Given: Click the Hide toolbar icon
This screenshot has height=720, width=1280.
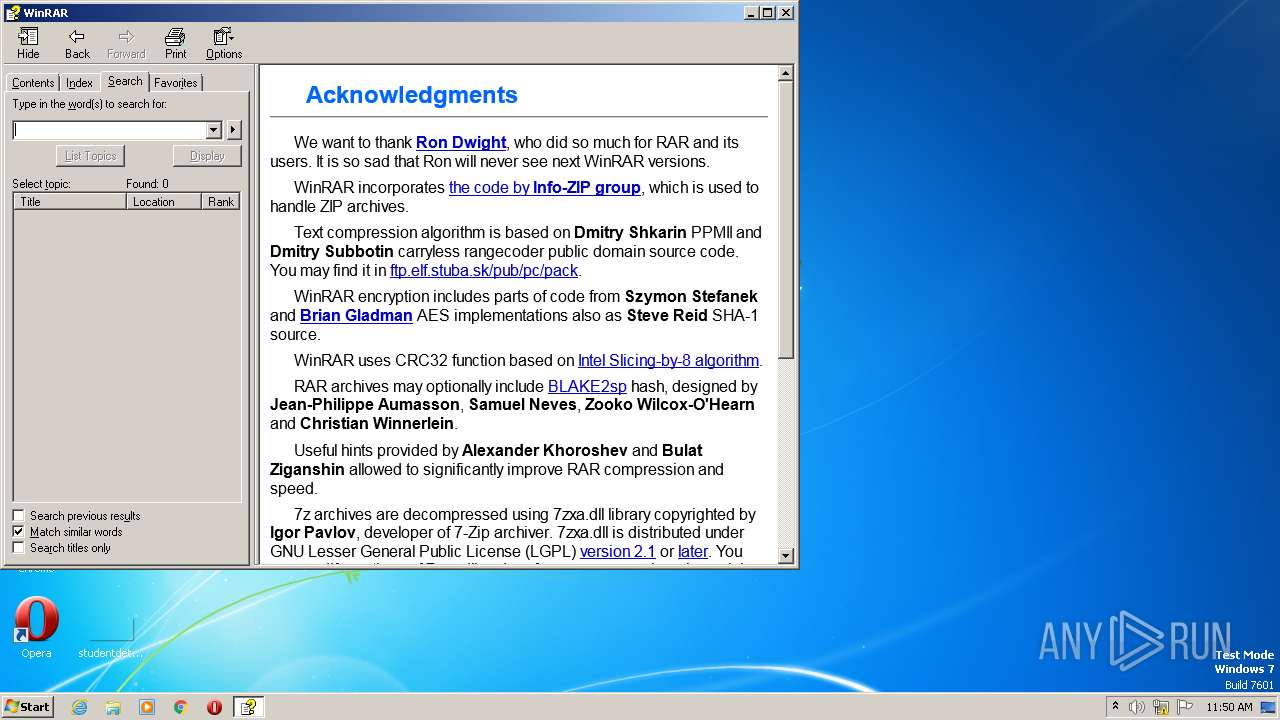Looking at the screenshot, I should click(28, 43).
